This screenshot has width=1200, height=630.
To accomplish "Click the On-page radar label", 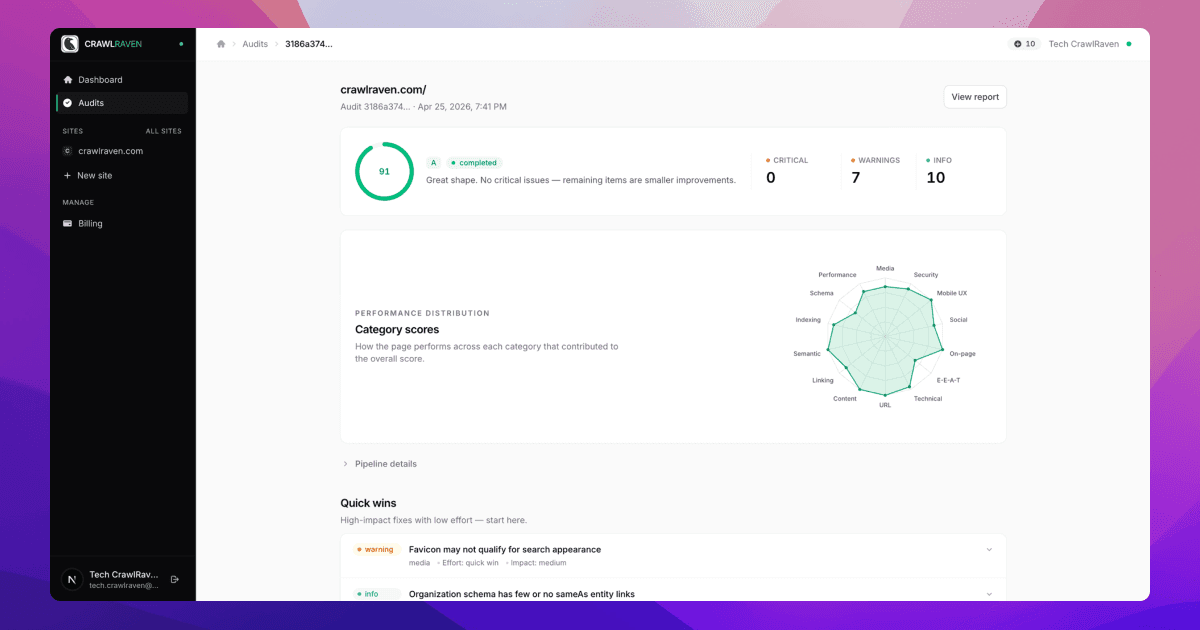I will 963,354.
